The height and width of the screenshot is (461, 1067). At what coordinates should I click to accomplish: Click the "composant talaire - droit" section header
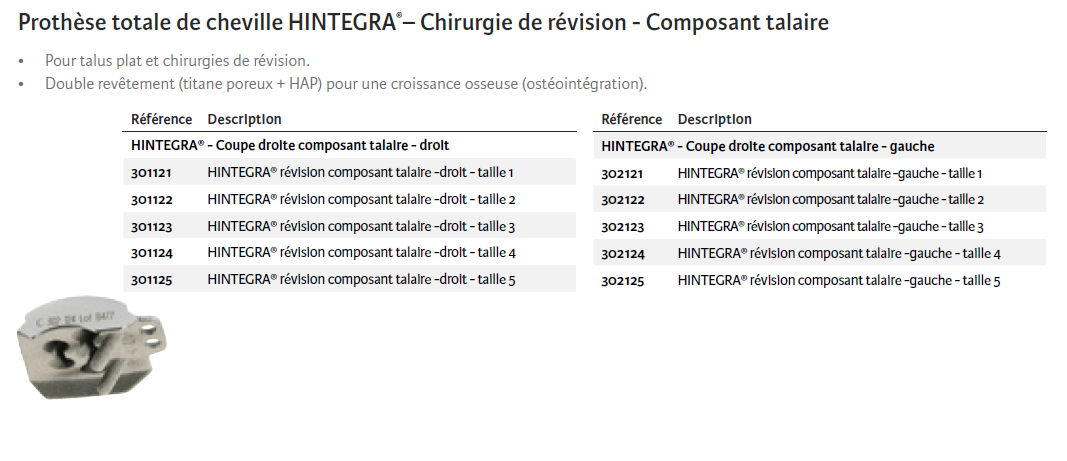pyautogui.click(x=290, y=145)
